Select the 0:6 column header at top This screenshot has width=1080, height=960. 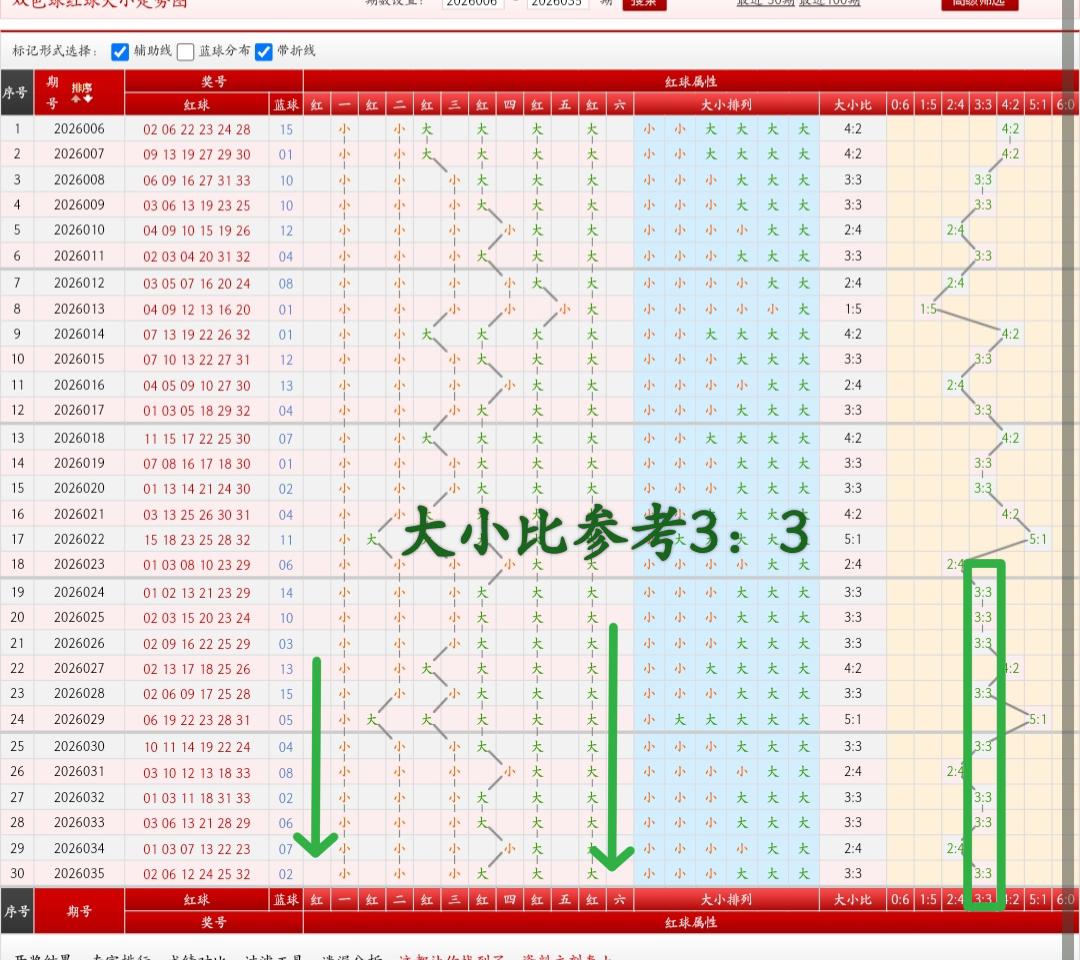900,104
